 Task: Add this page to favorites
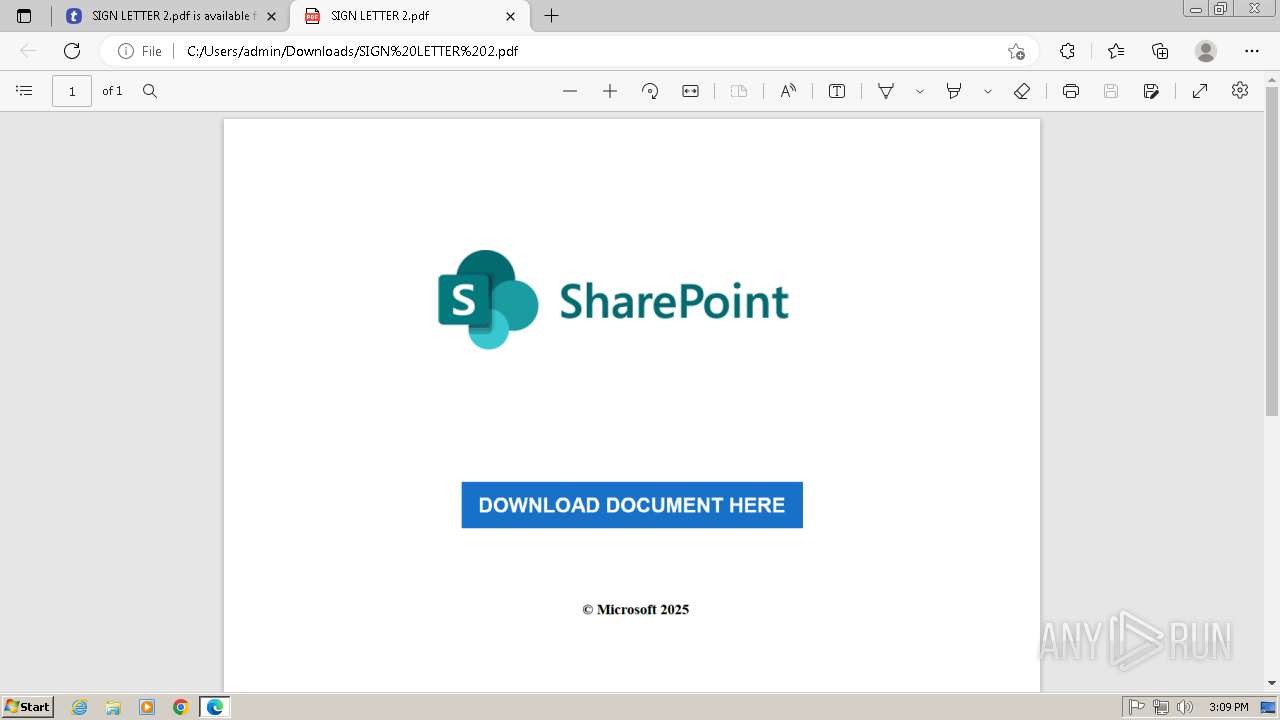click(1016, 51)
